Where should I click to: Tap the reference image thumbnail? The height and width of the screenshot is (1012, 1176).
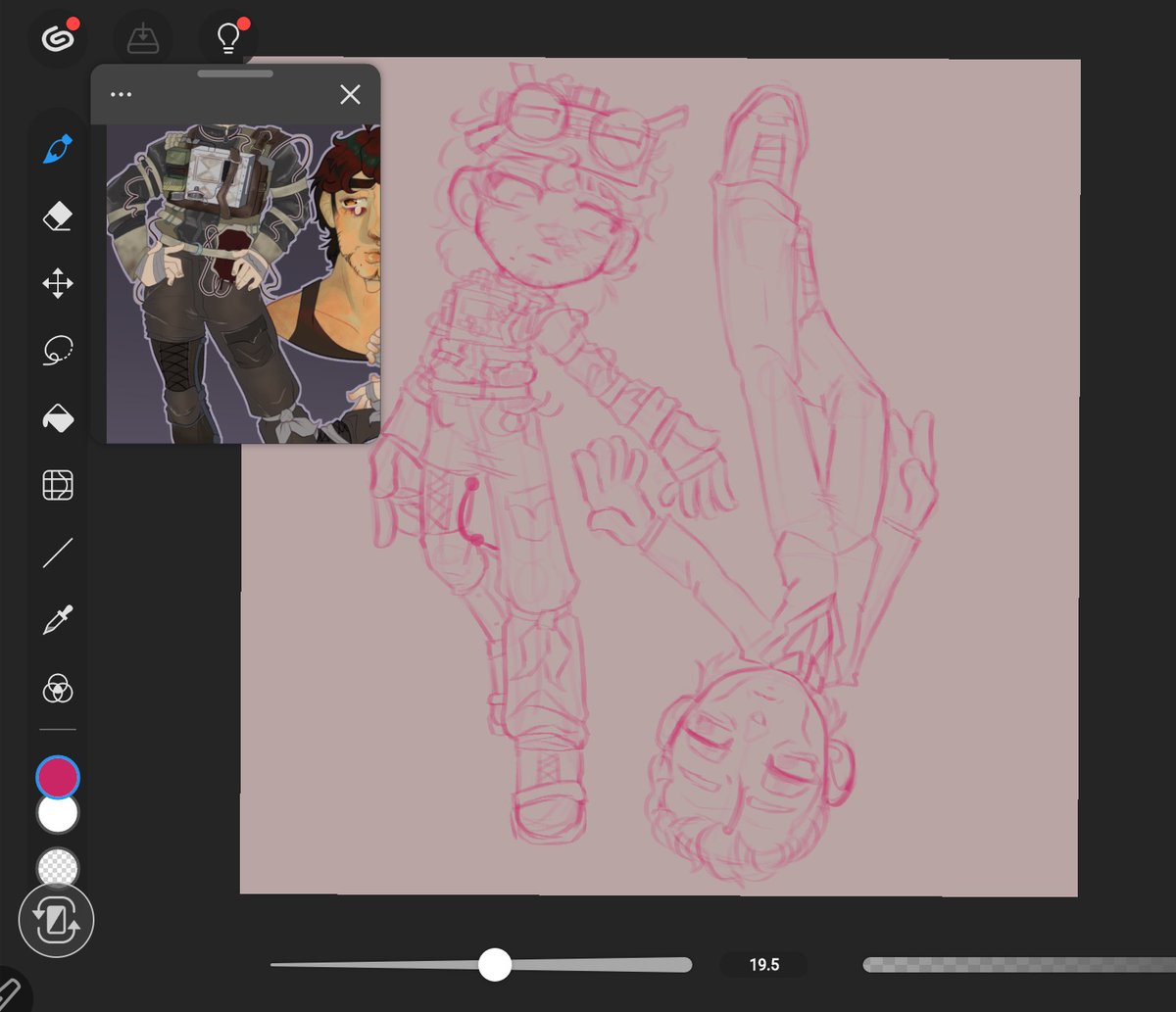tap(242, 284)
